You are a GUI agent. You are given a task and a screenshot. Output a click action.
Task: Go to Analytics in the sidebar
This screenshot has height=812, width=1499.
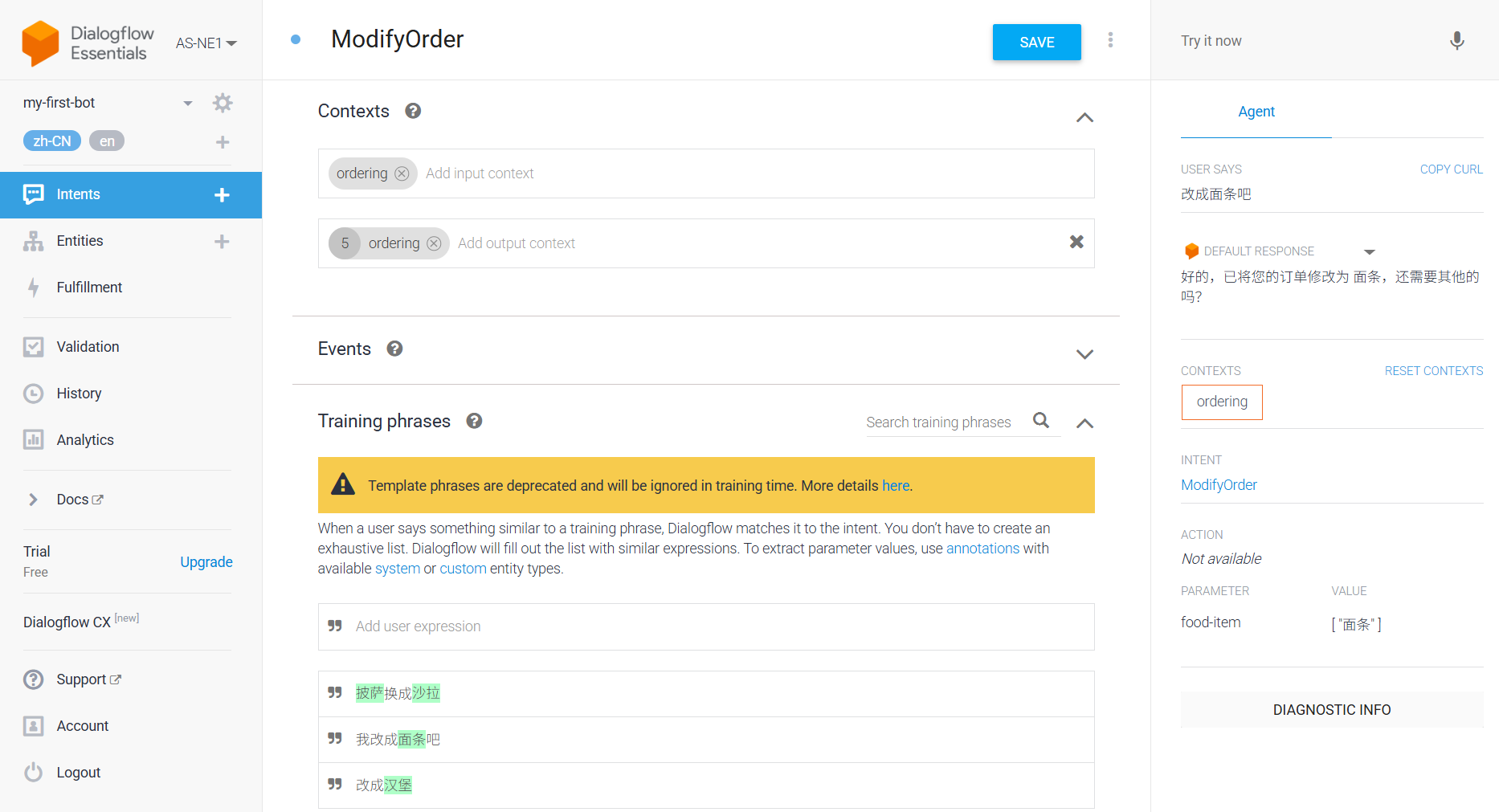click(x=85, y=440)
